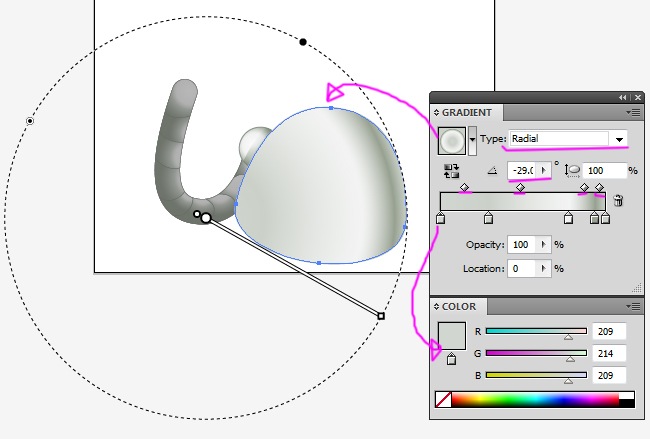Click the gradient annotator end square handle
Viewport: 650px width, 439px height.
tap(381, 316)
